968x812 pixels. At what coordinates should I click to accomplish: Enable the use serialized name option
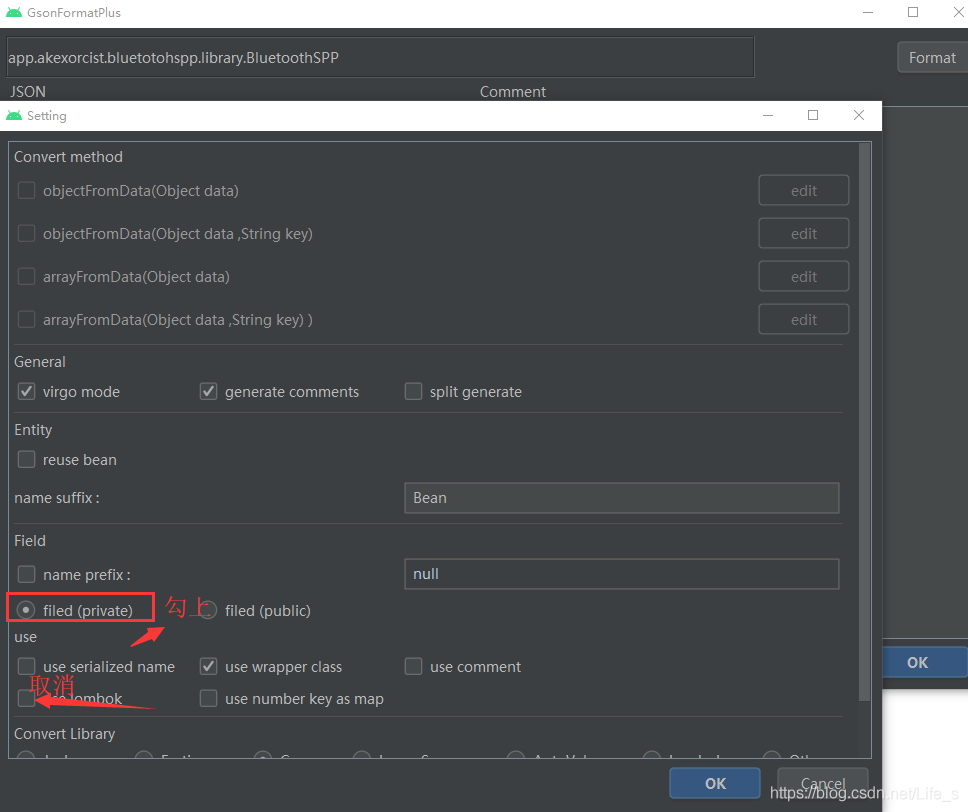(x=26, y=666)
